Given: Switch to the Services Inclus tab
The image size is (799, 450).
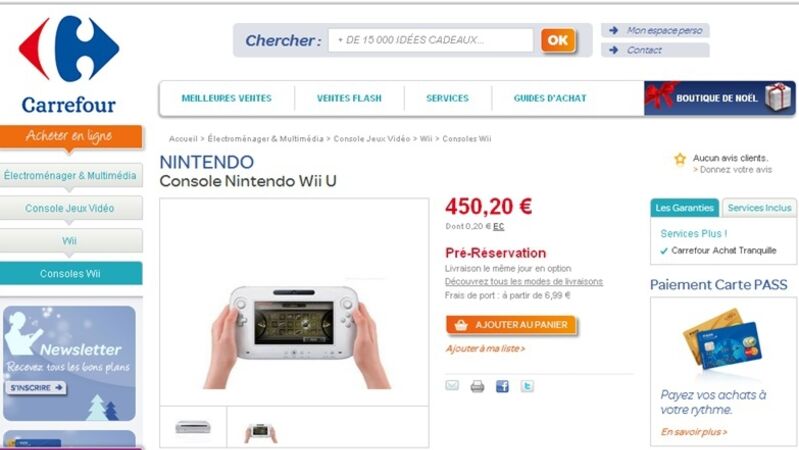Looking at the screenshot, I should (x=759, y=208).
